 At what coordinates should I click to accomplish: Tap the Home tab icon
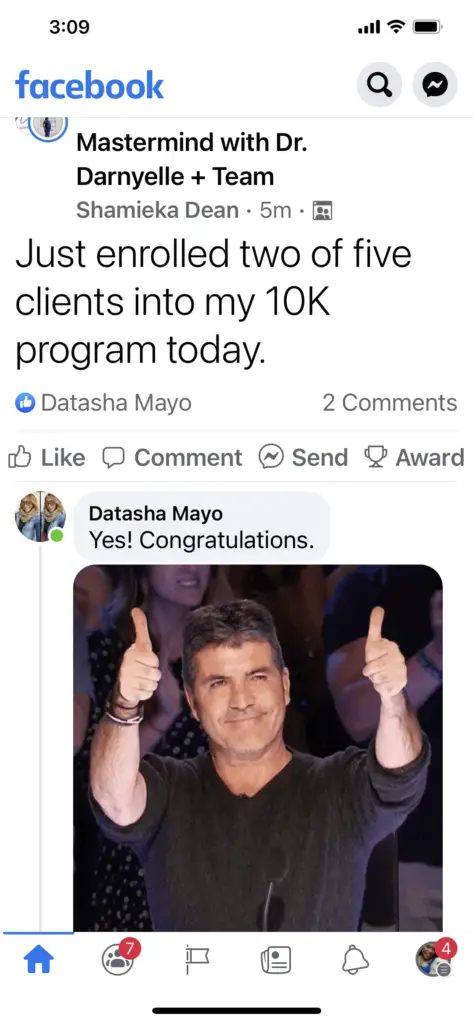pos(39,960)
